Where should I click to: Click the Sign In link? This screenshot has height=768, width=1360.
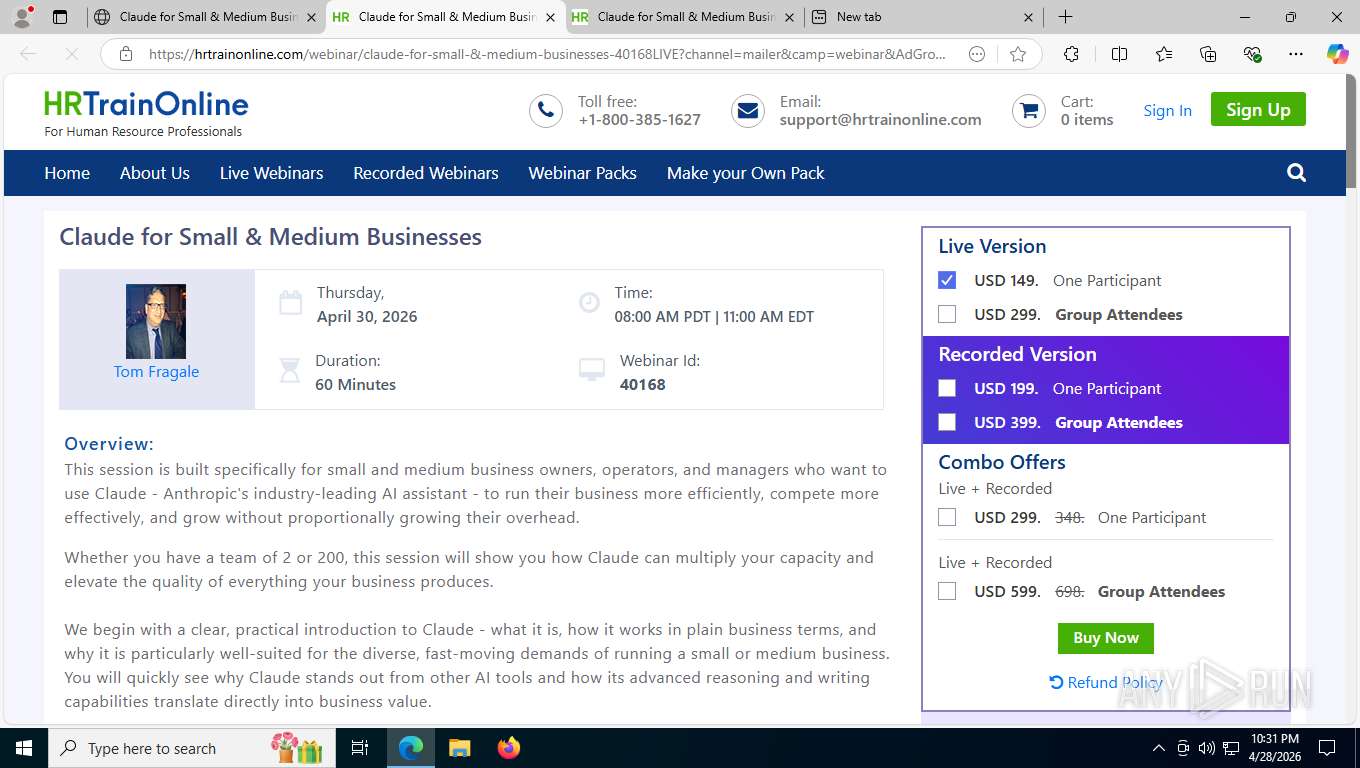1168,111
